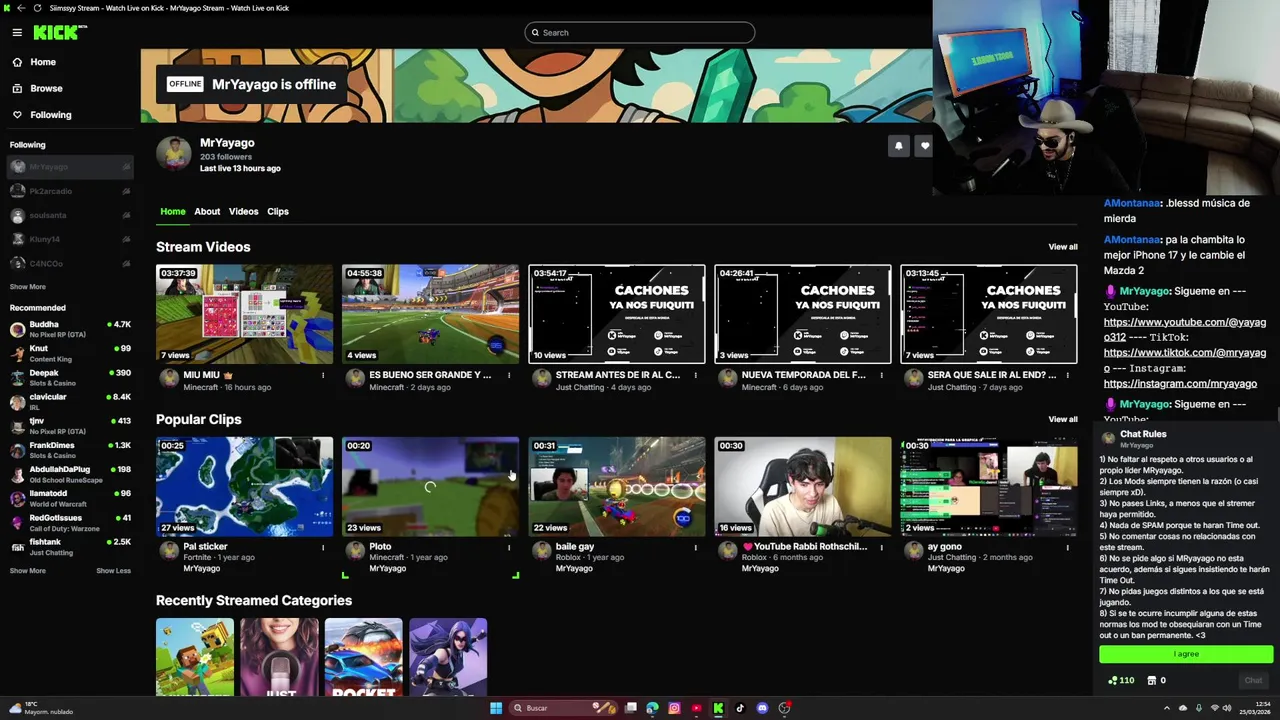This screenshot has width=1280, height=720.
Task: Open soulsanta in Following list
Action: coord(70,215)
